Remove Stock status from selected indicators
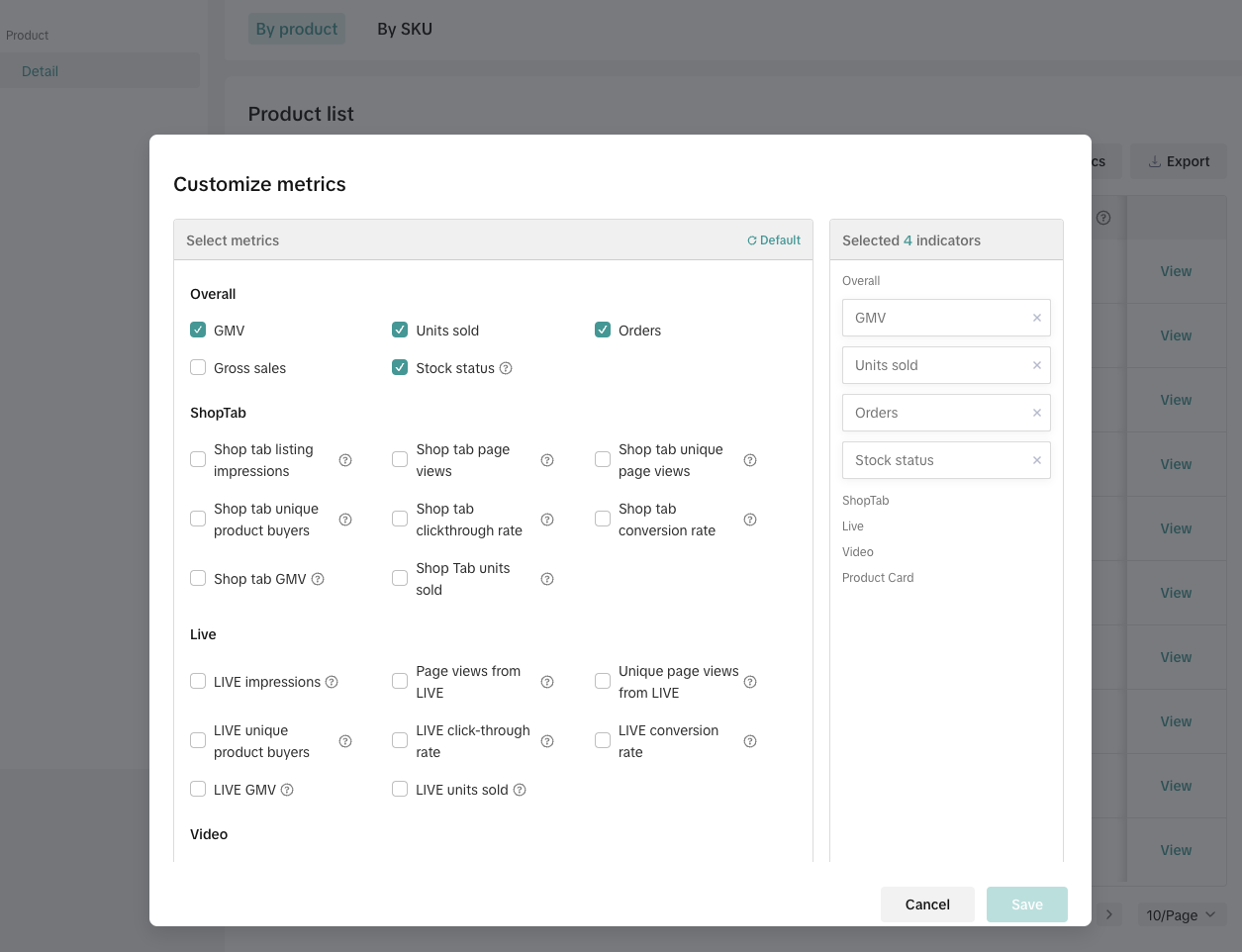The width and height of the screenshot is (1242, 952). tap(1036, 460)
